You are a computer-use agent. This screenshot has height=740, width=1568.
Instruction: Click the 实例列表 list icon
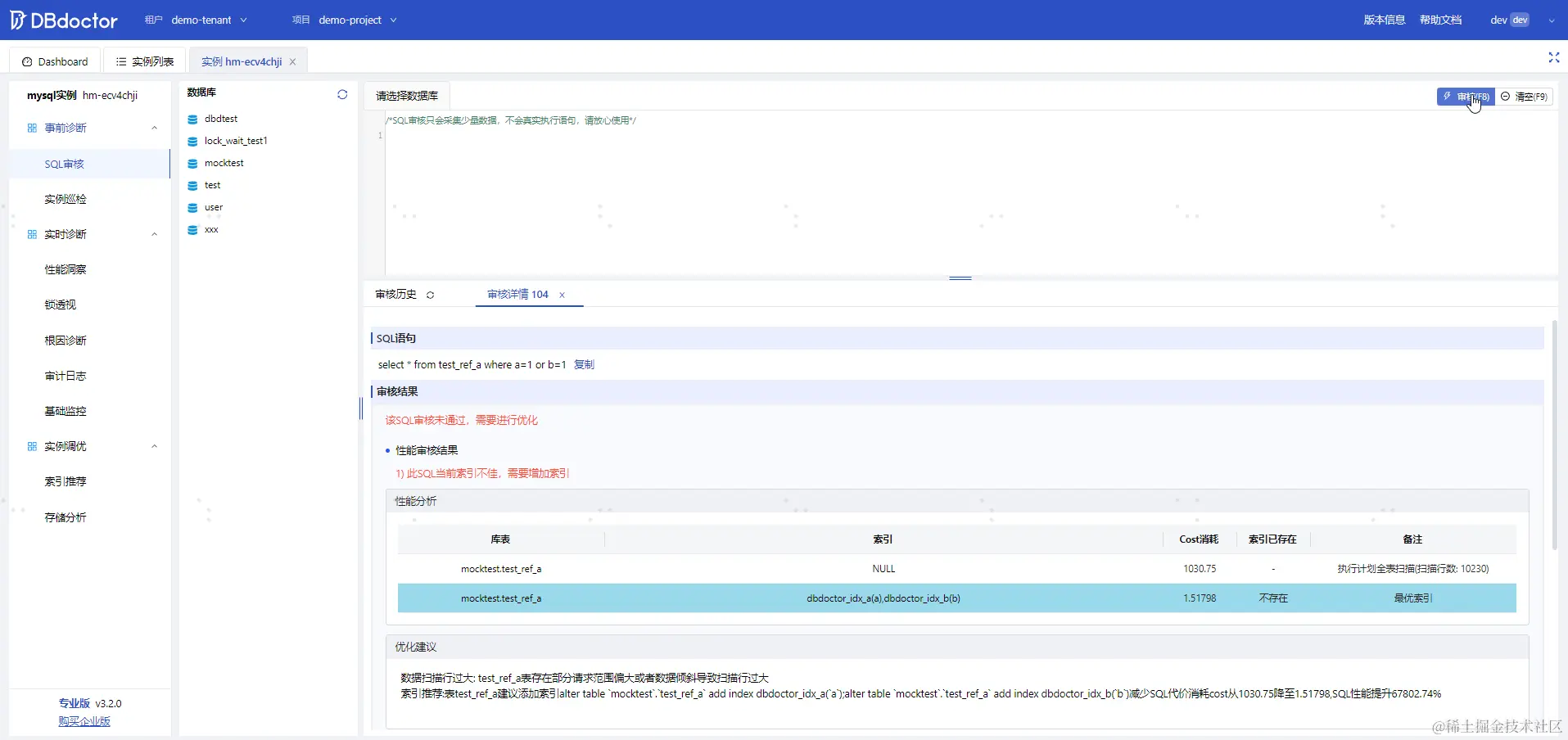click(121, 61)
